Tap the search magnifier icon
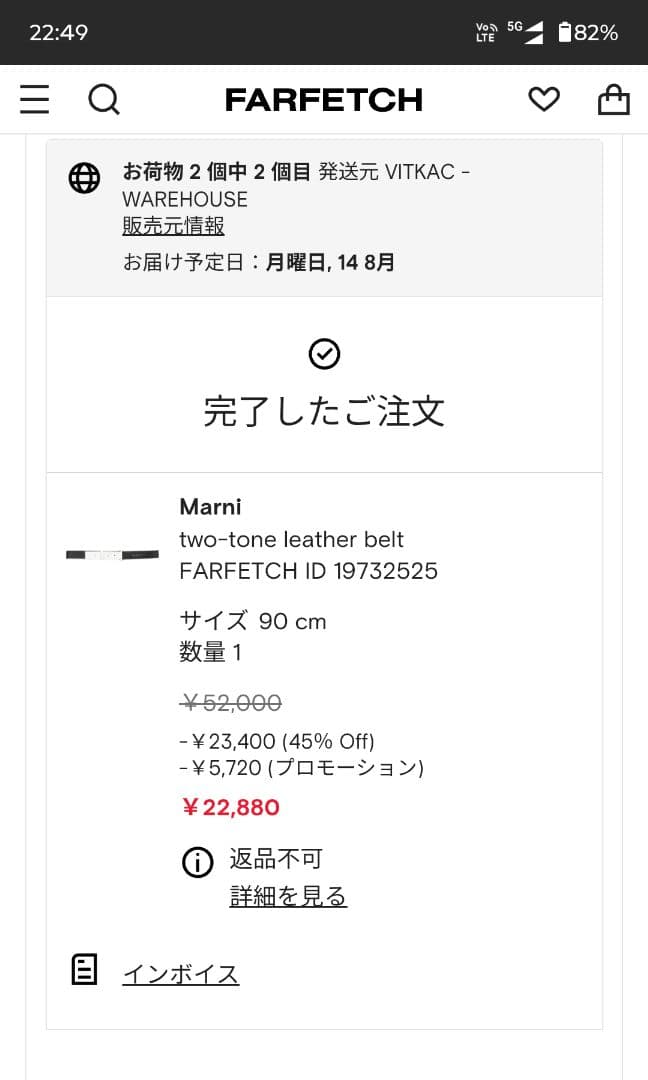The height and width of the screenshot is (1080, 648). click(x=104, y=99)
